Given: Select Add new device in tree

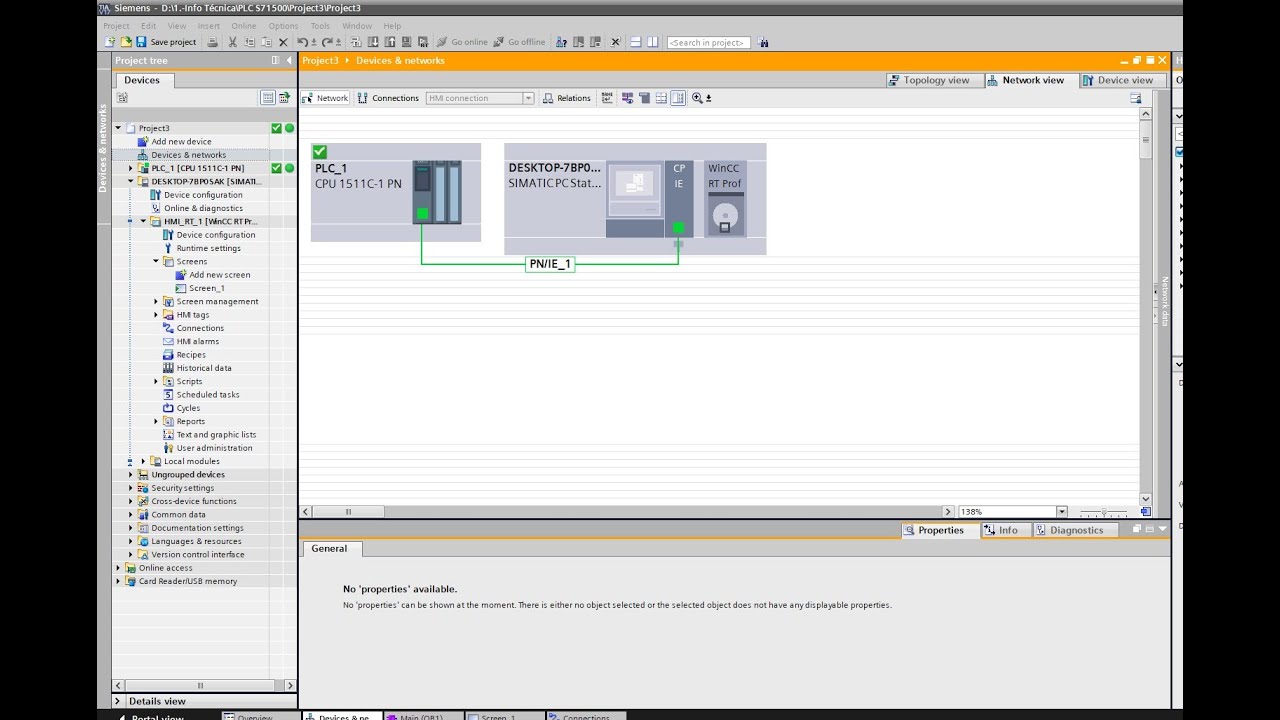Looking at the screenshot, I should tap(181, 141).
